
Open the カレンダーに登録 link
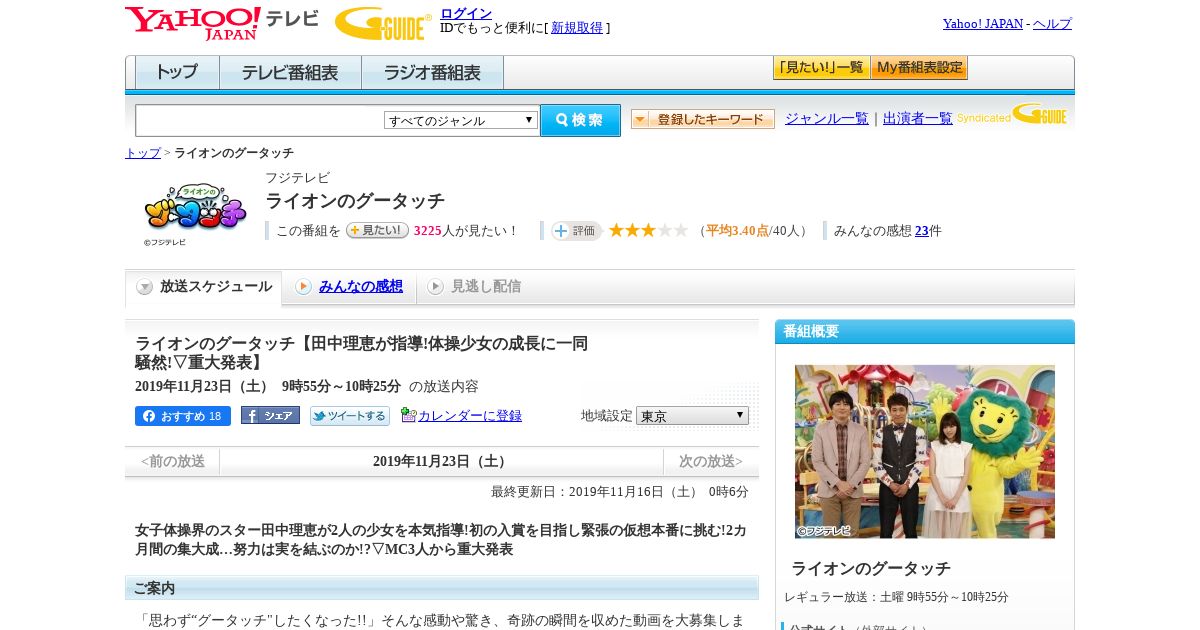[470, 416]
